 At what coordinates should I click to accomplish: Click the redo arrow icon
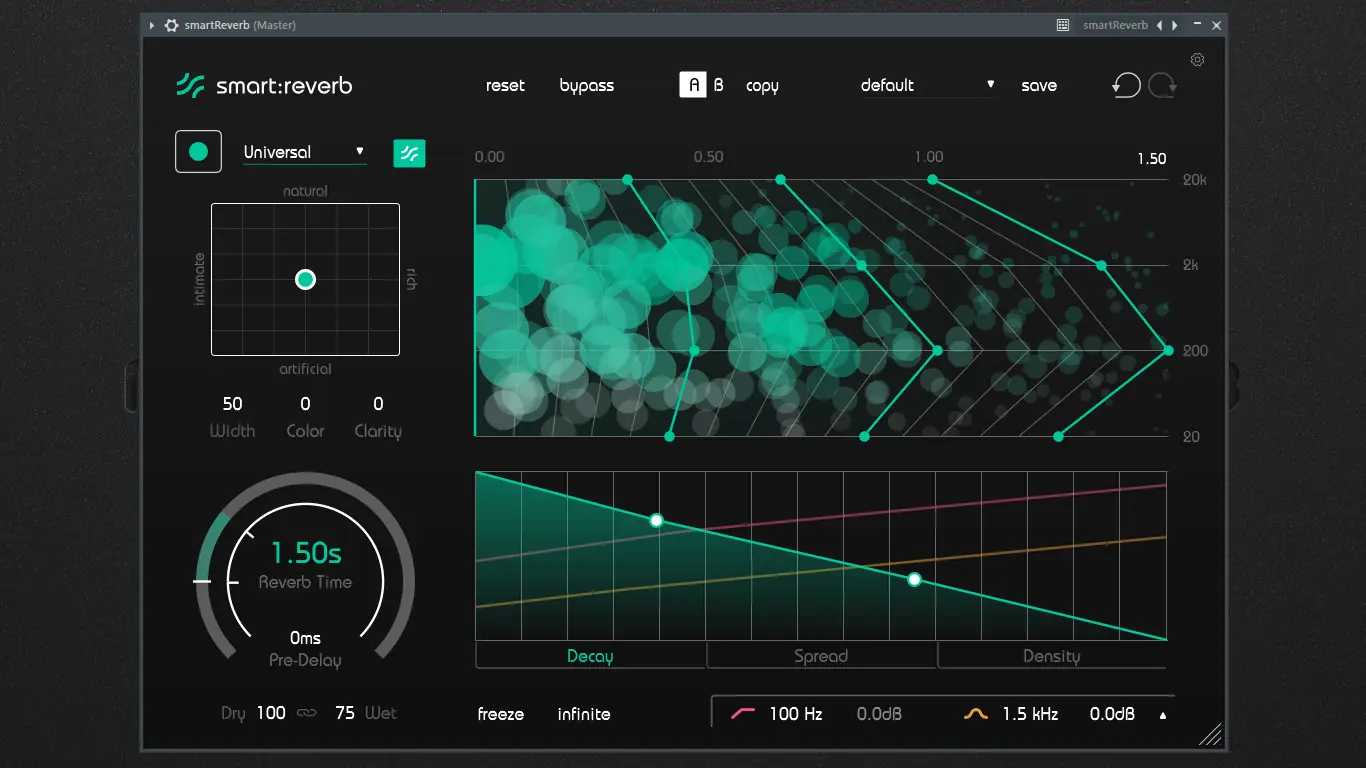coord(1162,86)
